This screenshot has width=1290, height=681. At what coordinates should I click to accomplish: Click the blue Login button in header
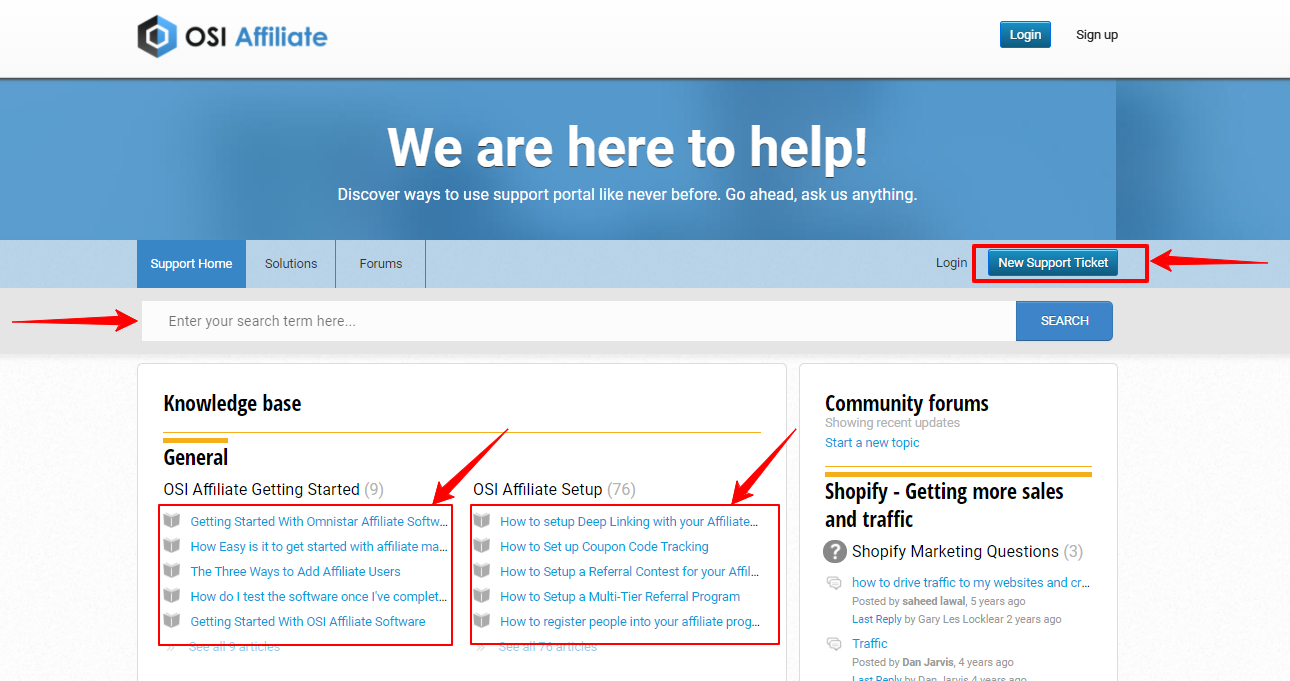point(1025,34)
